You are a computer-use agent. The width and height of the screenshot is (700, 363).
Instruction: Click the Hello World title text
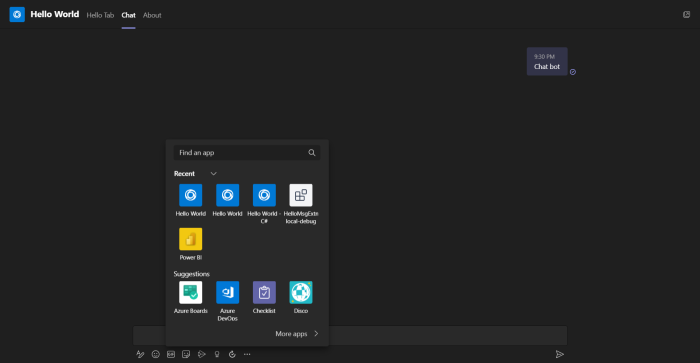54,14
